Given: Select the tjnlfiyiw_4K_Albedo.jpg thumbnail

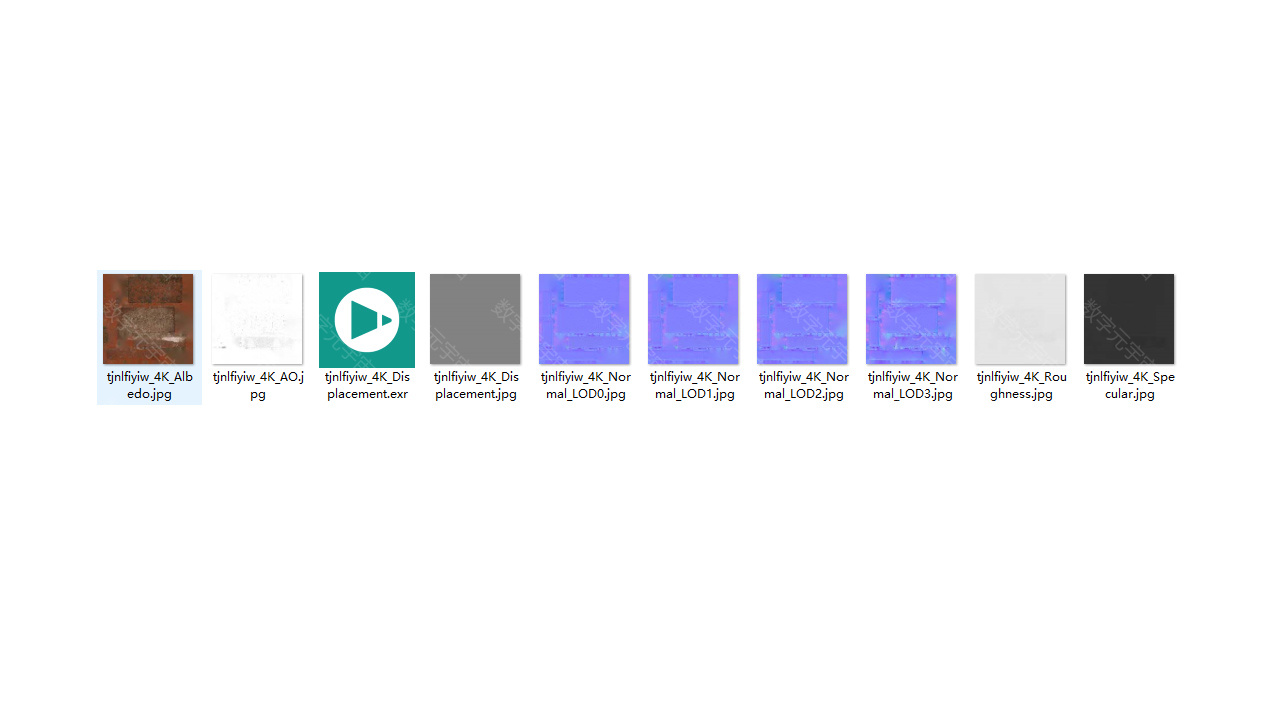Looking at the screenshot, I should pyautogui.click(x=148, y=319).
